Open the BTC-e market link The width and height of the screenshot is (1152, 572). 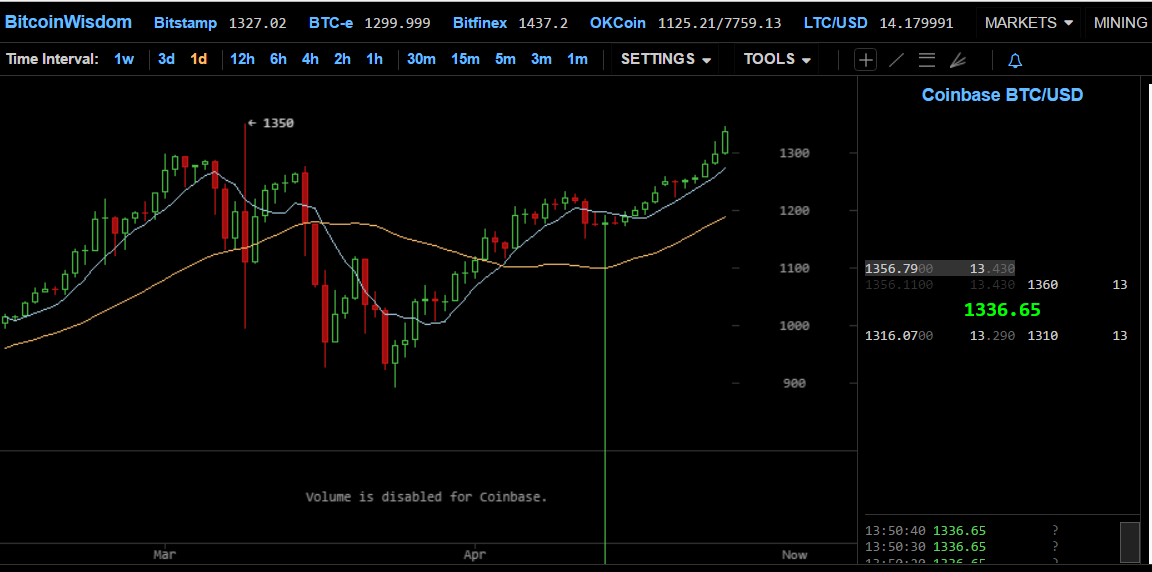tap(331, 23)
